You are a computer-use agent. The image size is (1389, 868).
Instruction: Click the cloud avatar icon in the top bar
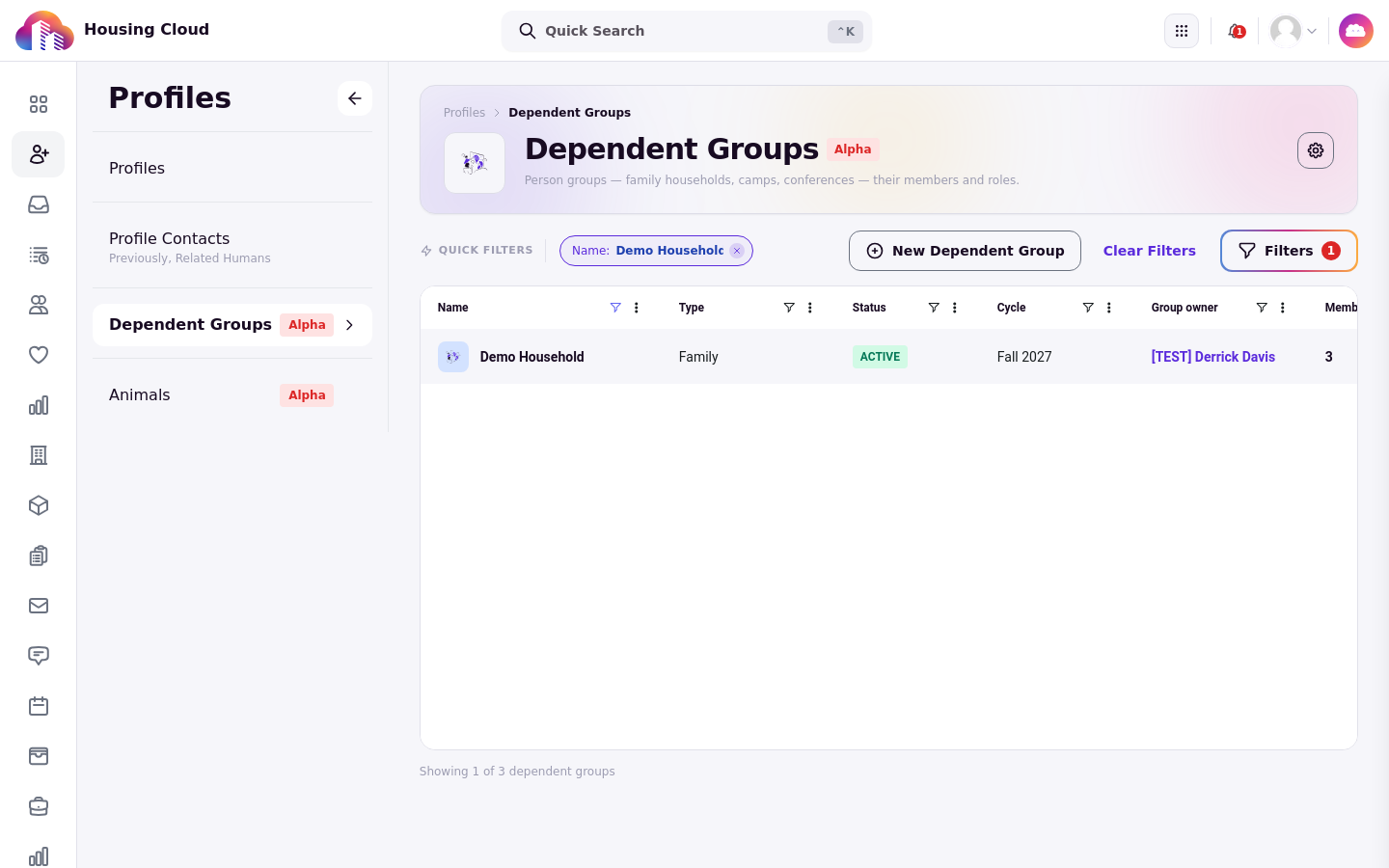[x=1356, y=31]
